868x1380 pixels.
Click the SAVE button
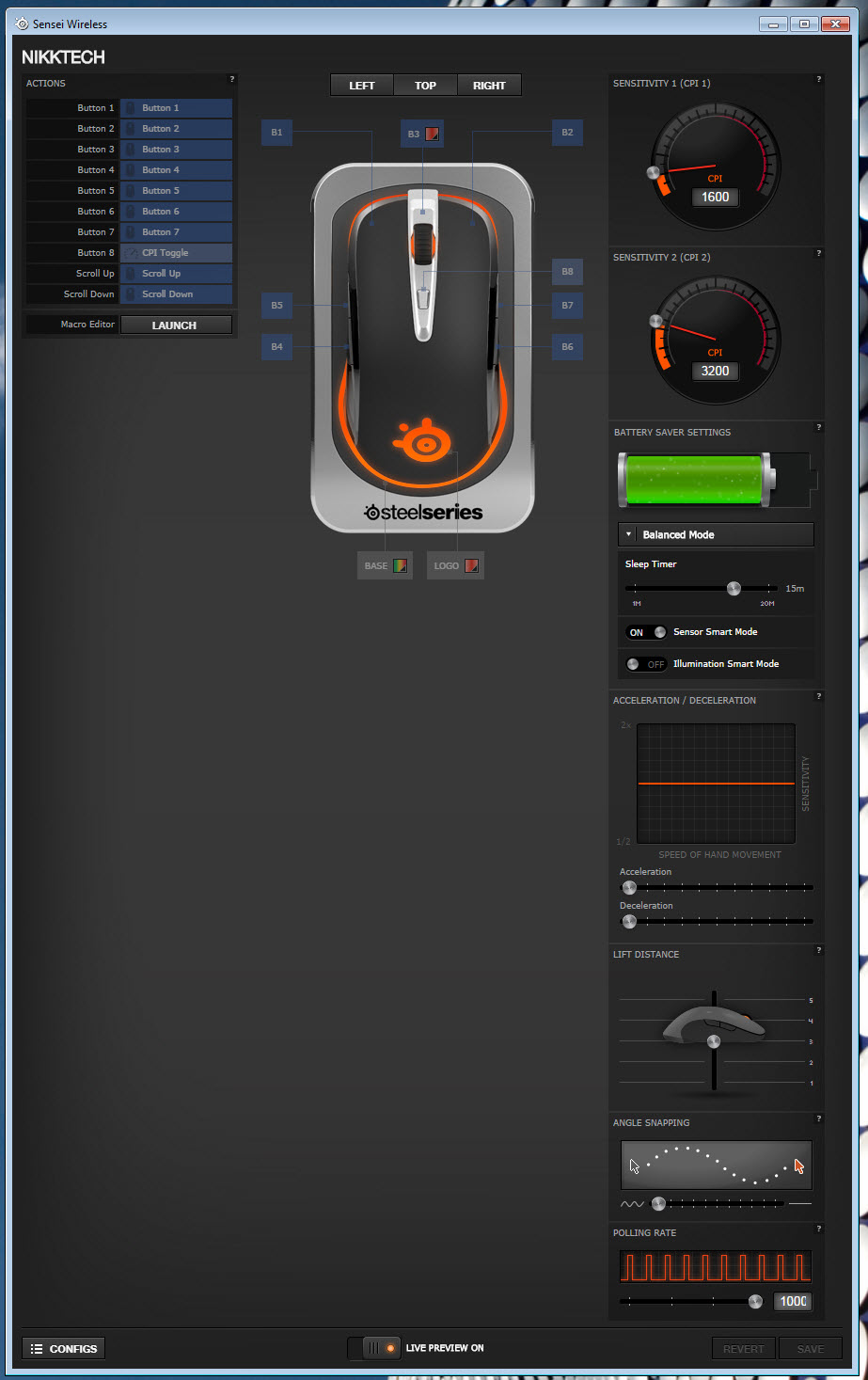pos(811,1349)
